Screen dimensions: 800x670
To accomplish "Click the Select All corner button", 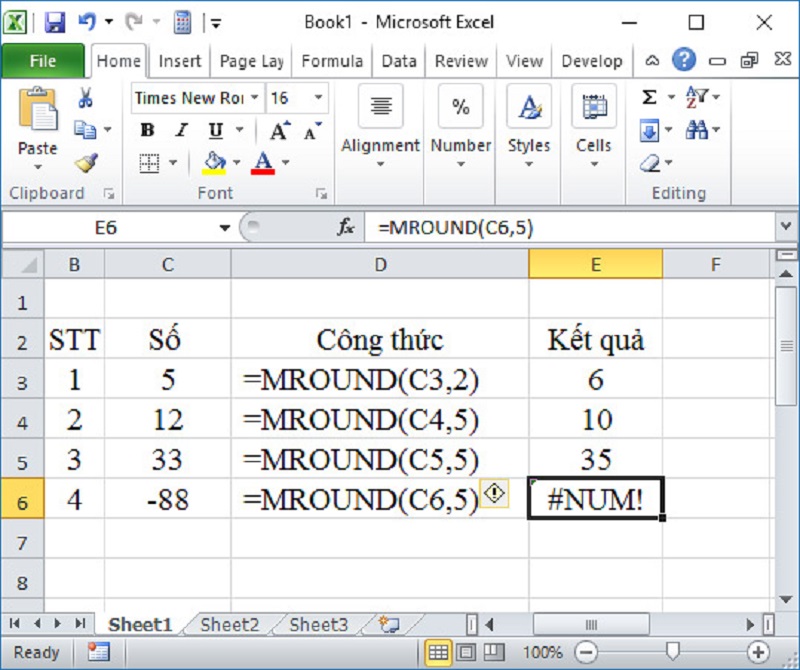I will pyautogui.click(x=23, y=264).
